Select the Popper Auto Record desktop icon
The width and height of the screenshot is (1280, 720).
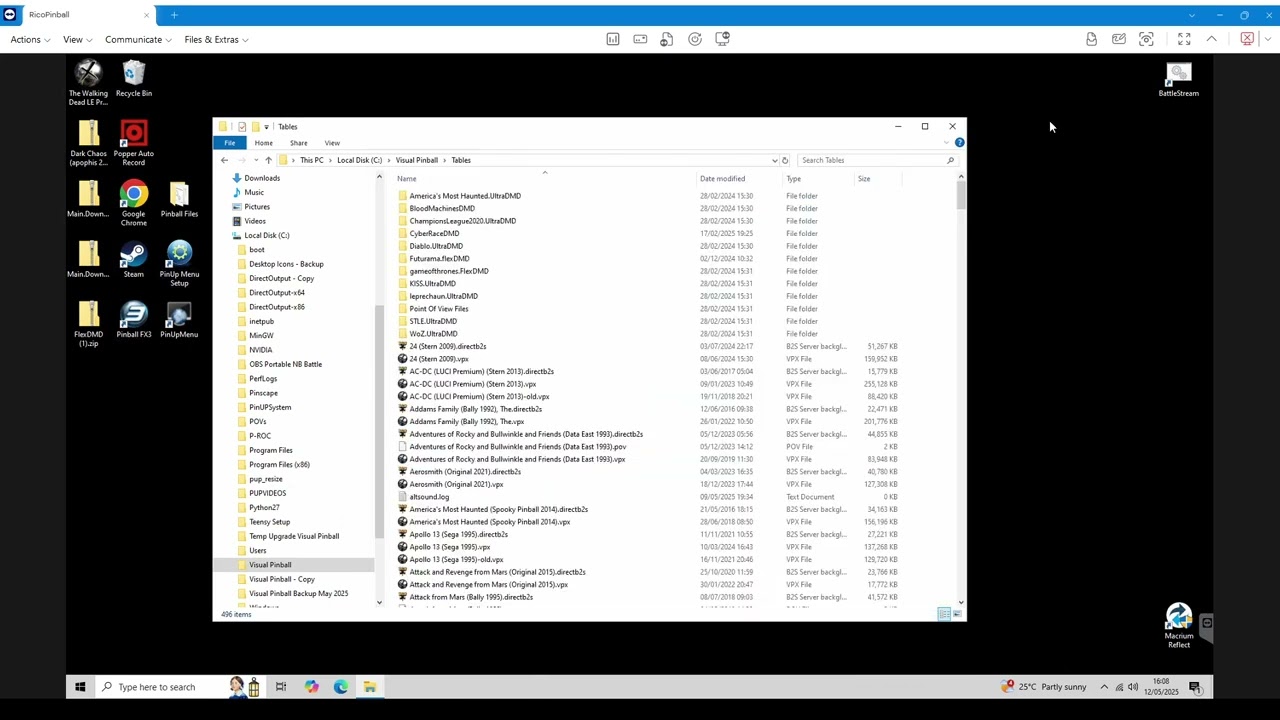tap(133, 143)
